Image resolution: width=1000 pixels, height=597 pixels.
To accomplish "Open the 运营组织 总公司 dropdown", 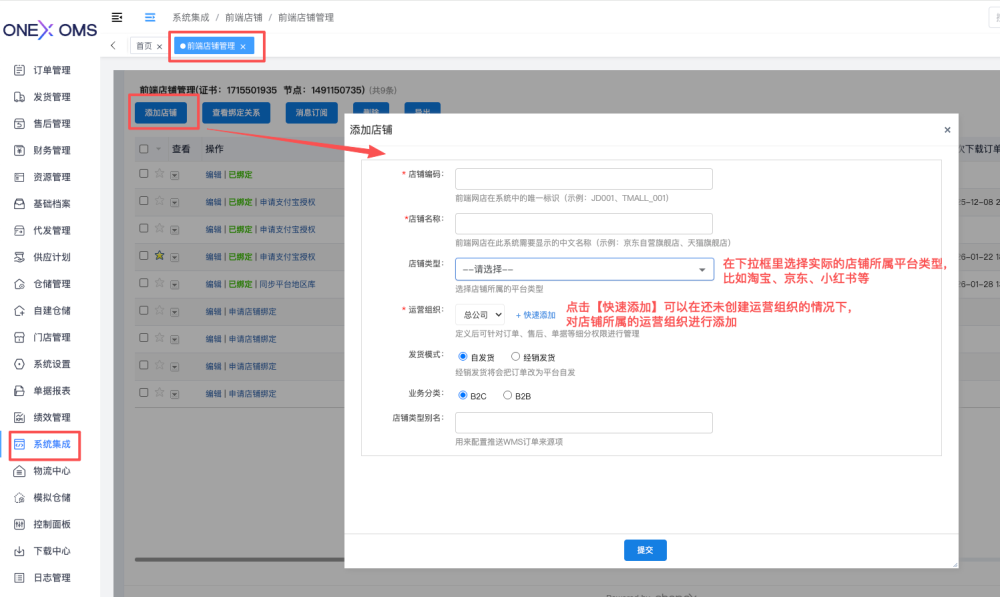I will pyautogui.click(x=480, y=314).
